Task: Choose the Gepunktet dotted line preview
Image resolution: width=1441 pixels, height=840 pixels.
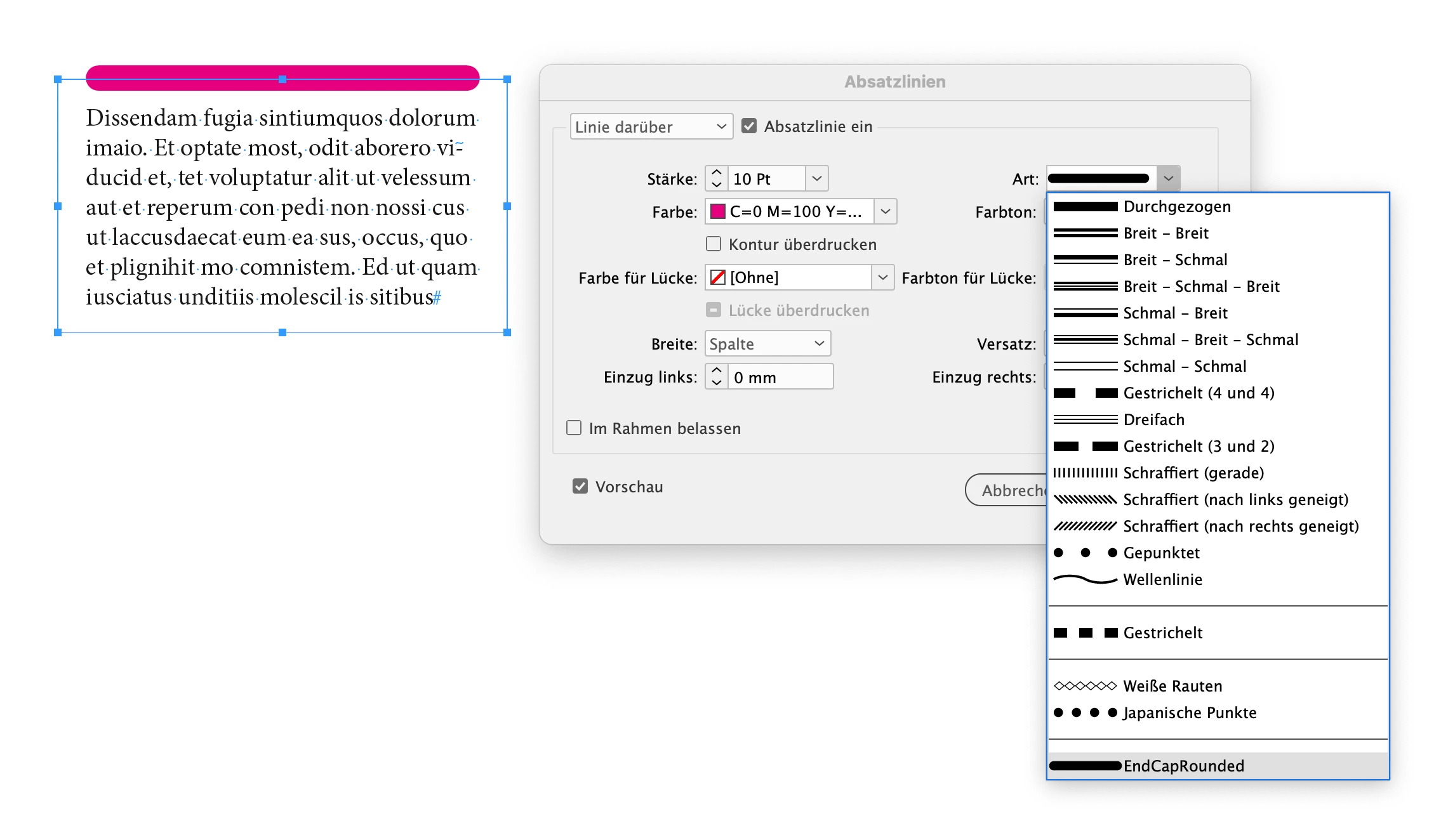Action: pos(1085,553)
